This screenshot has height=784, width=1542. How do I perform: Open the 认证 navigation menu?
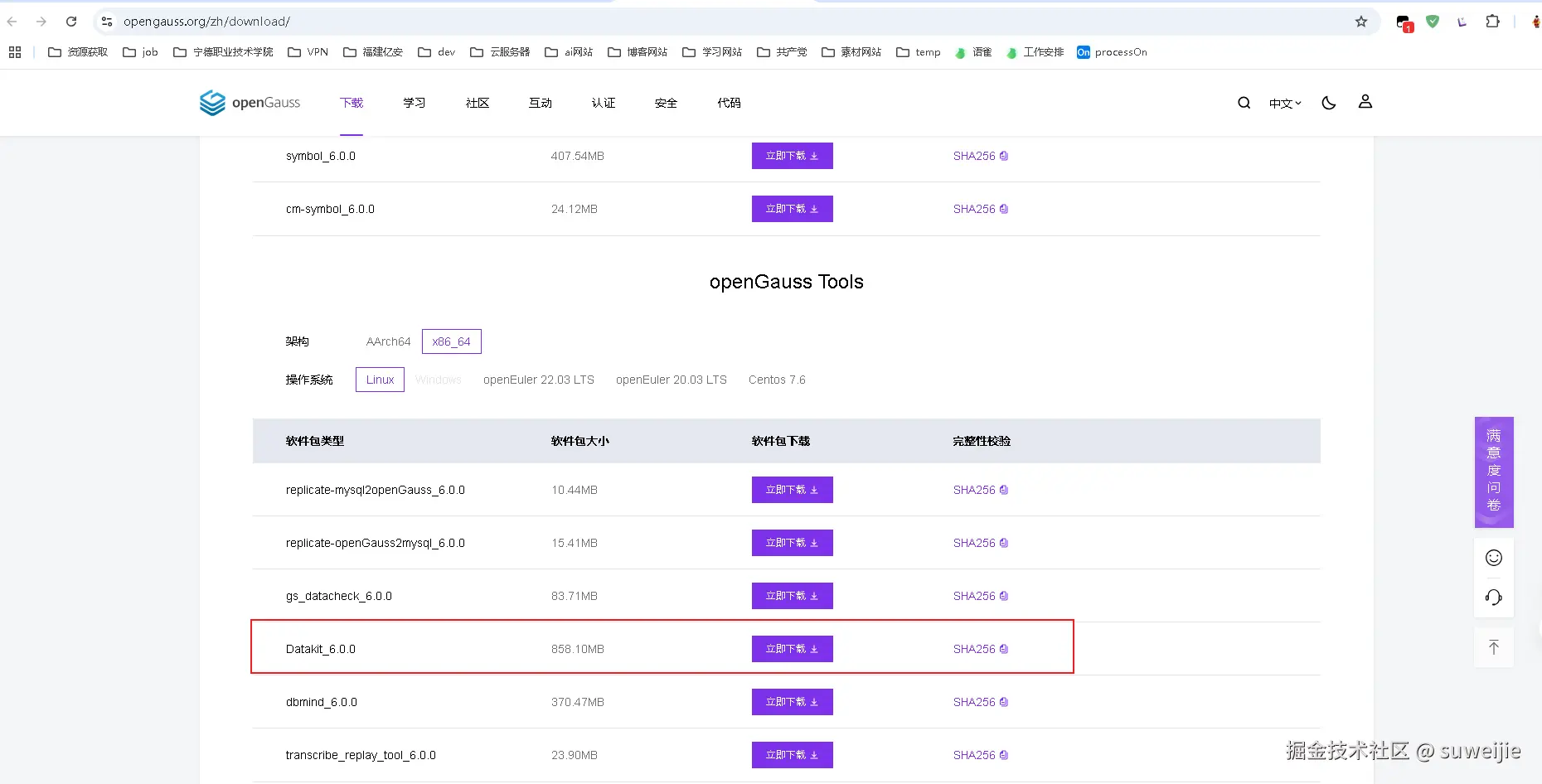[604, 103]
